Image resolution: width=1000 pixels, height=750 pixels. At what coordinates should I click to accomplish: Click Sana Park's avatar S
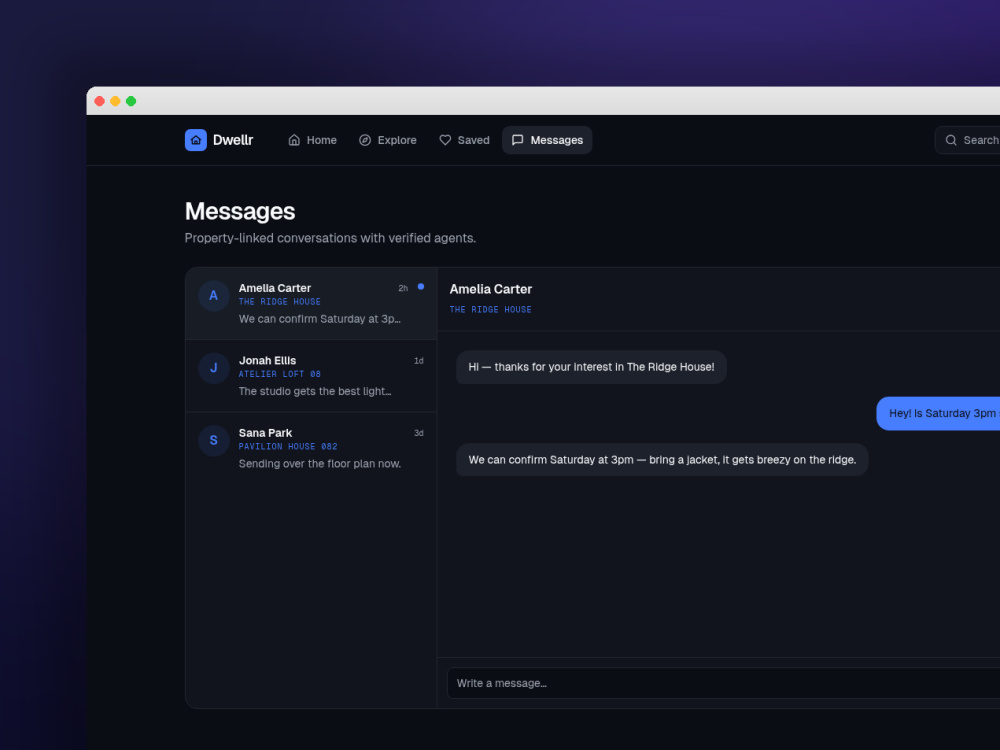tap(214, 440)
